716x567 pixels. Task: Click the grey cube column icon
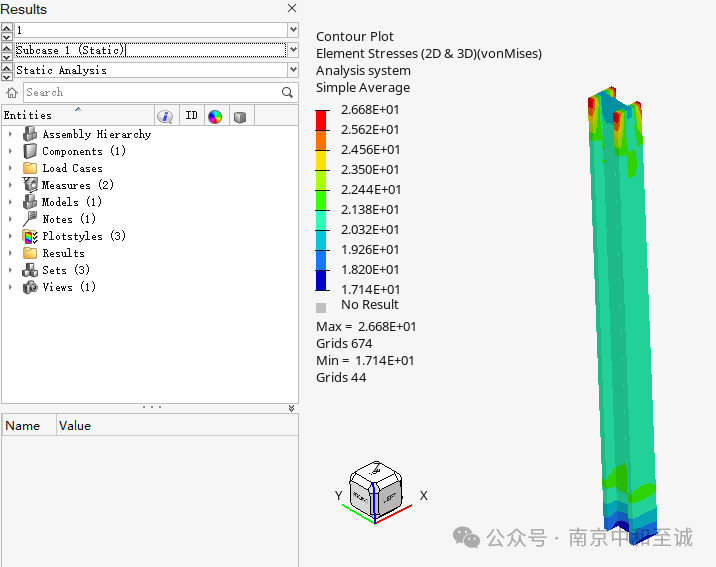240,117
